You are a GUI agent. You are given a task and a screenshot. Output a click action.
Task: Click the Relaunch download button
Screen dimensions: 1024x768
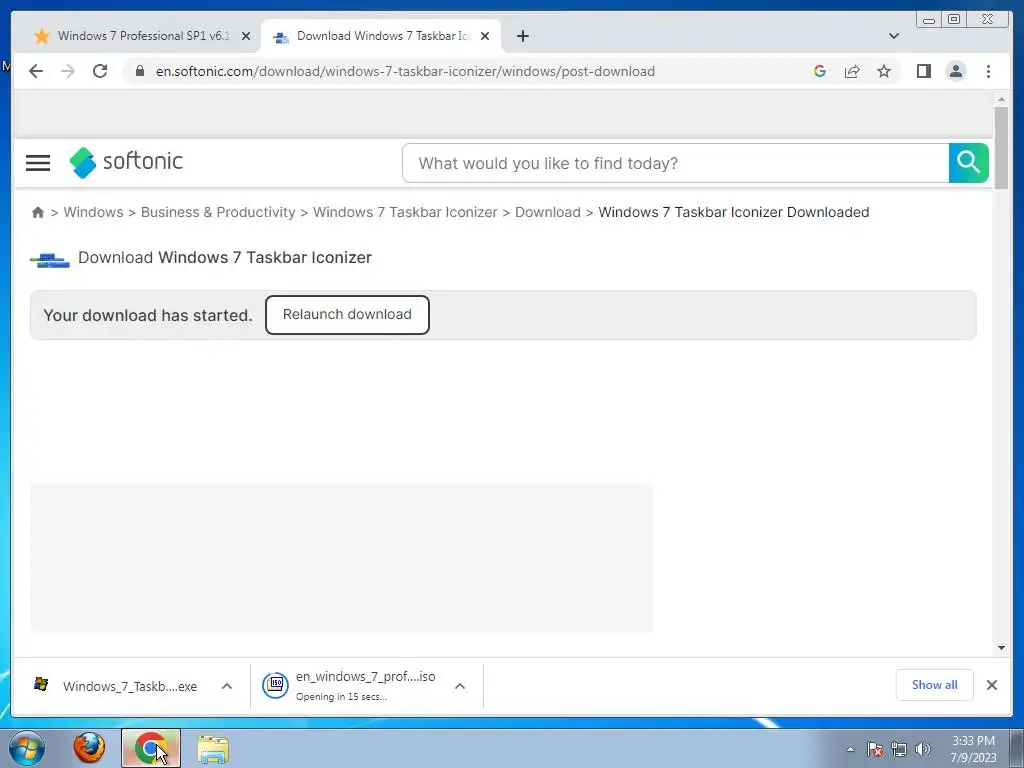pos(347,315)
